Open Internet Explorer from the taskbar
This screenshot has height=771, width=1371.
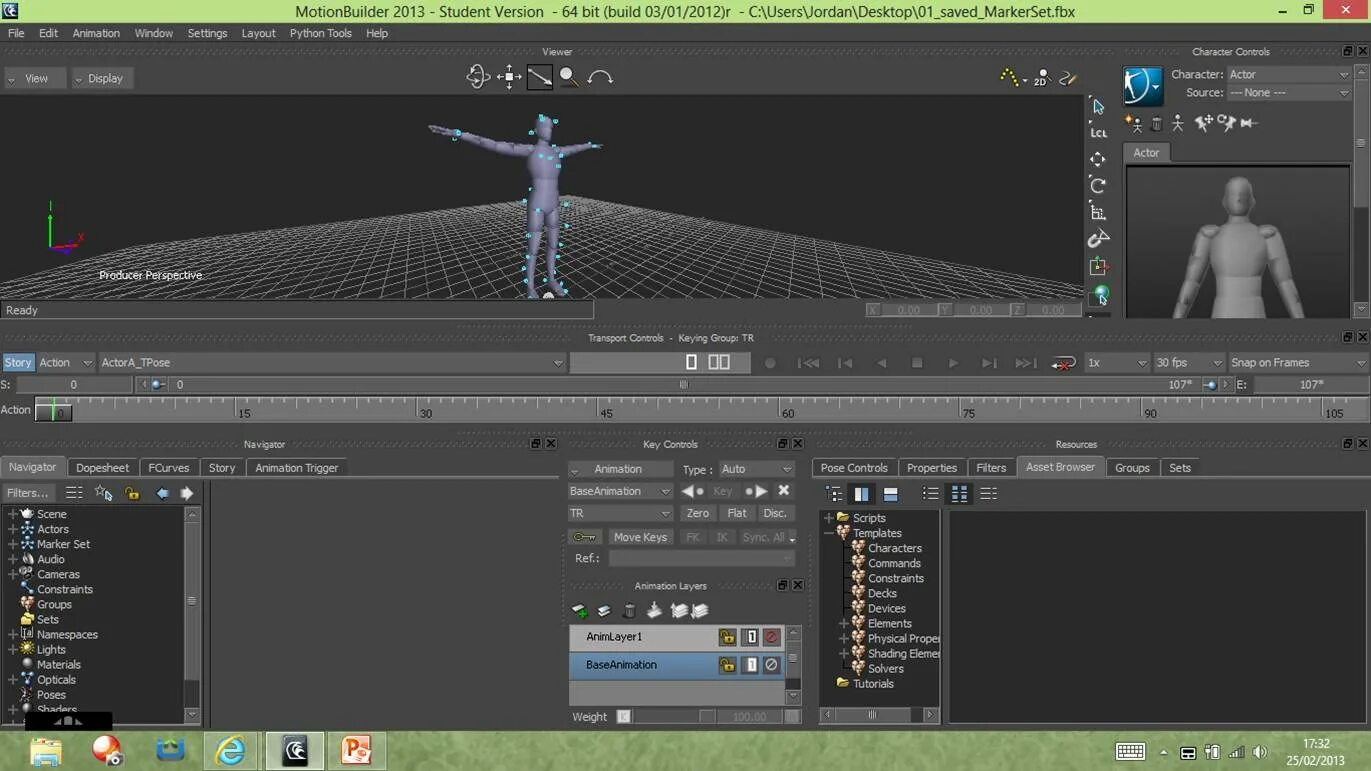(x=231, y=750)
